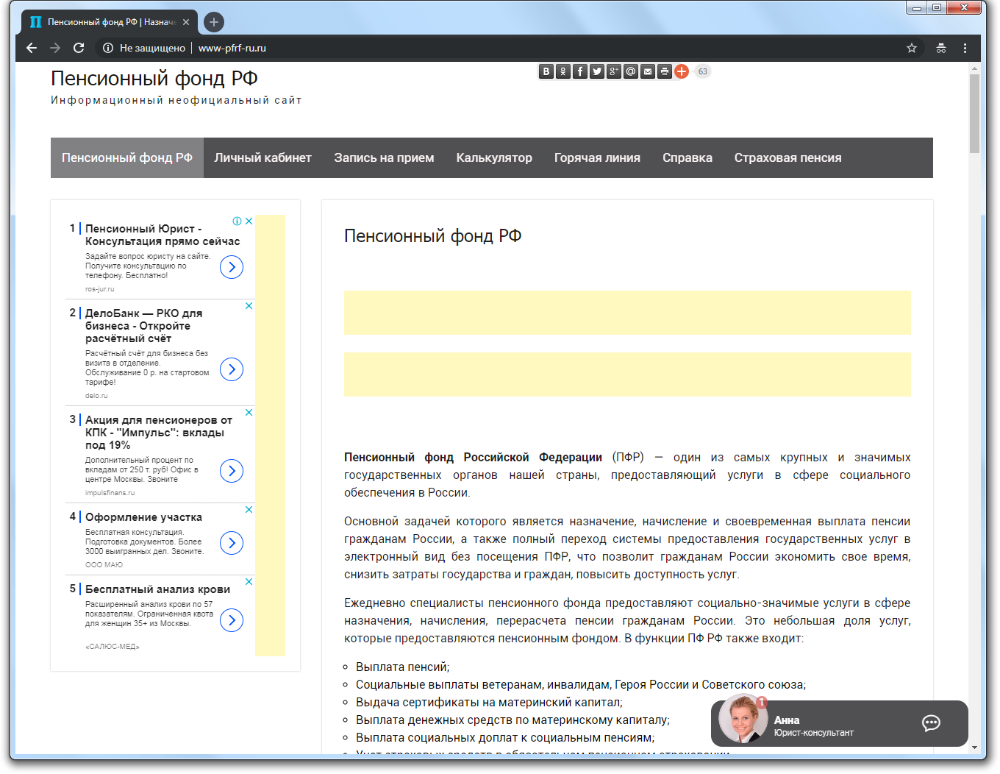
Task: Share the page on Twitter
Action: coord(597,71)
